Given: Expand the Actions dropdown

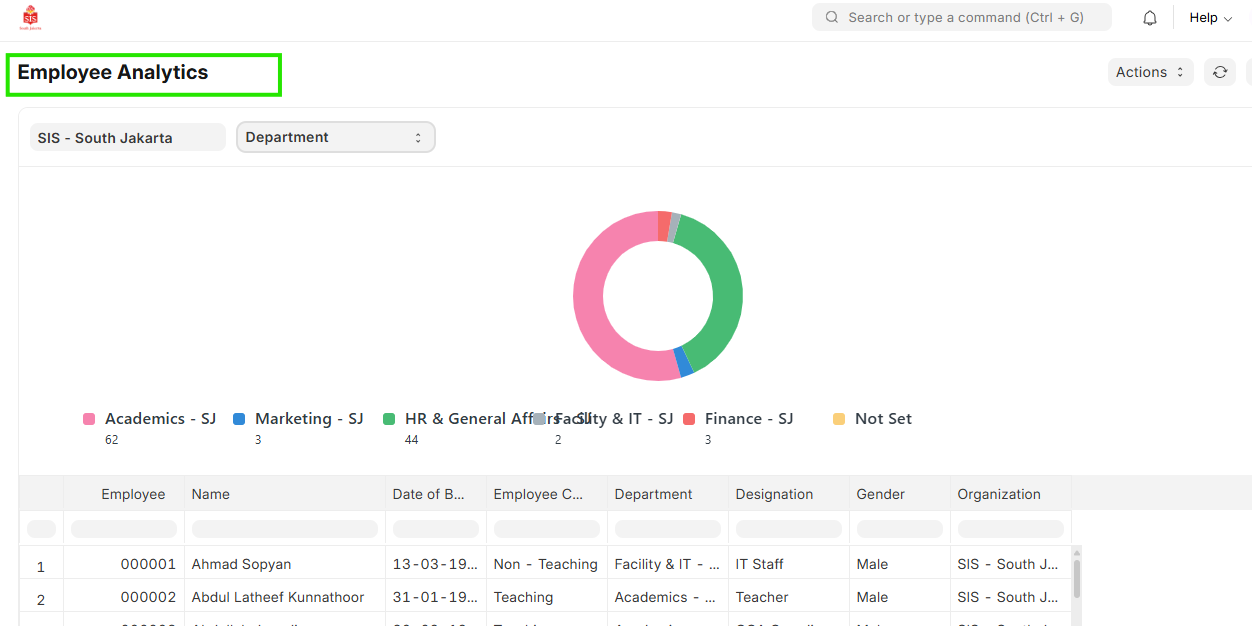Looking at the screenshot, I should [1150, 72].
